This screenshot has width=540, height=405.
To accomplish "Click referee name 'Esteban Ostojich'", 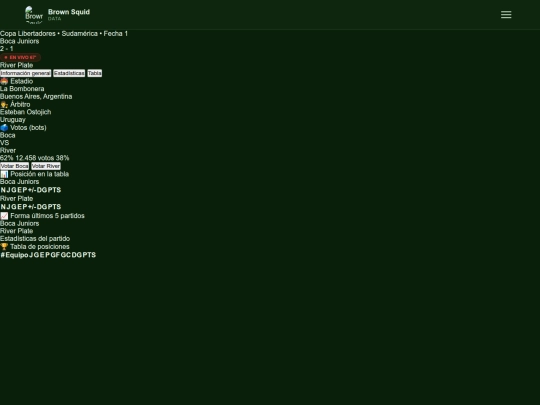I will 25,112.
